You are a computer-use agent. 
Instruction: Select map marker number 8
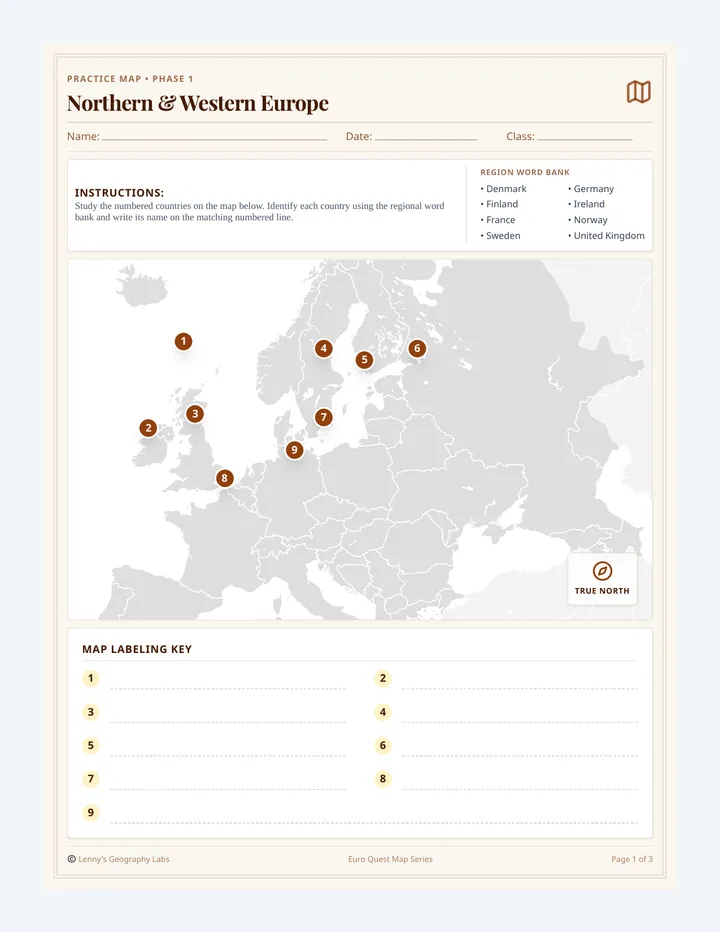(224, 478)
